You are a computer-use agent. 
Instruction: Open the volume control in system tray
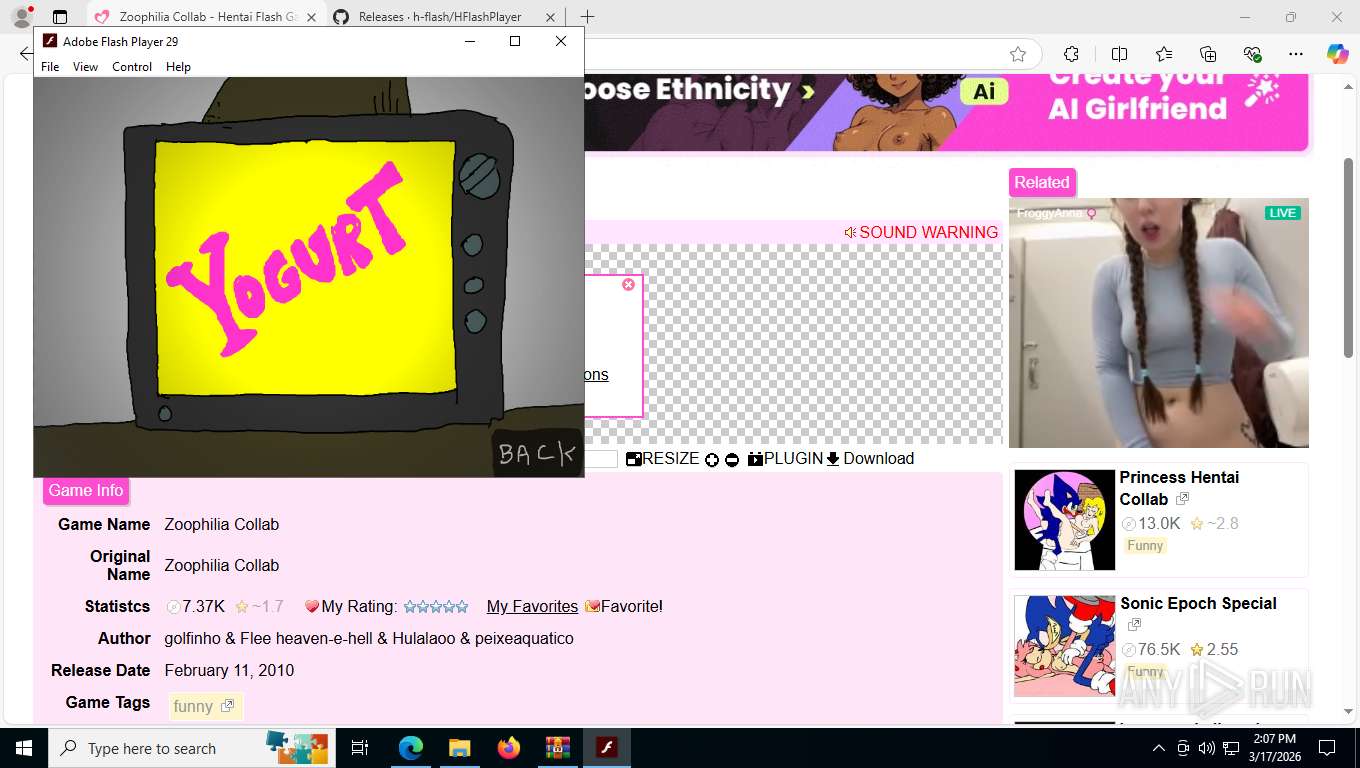pyautogui.click(x=1207, y=748)
